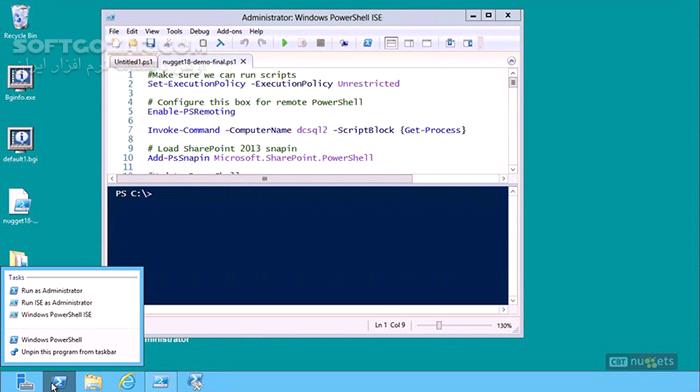Open the Tools menu
Image resolution: width=700 pixels, height=392 pixels.
[174, 31]
